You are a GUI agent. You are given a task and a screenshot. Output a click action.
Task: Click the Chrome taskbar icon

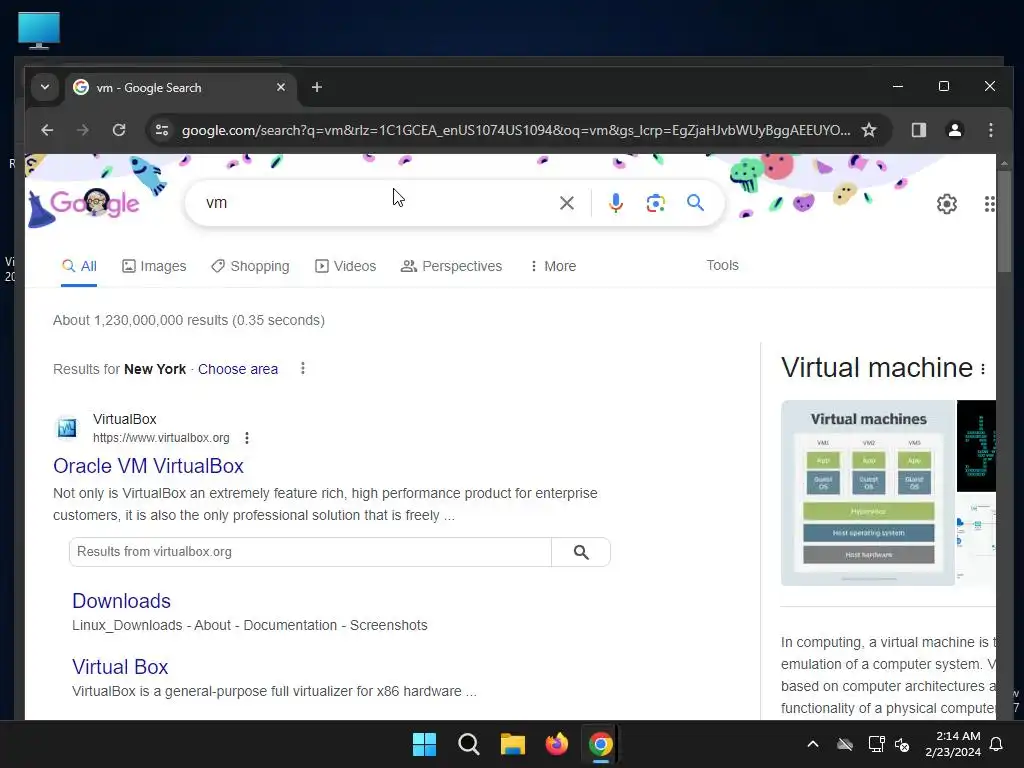tap(600, 744)
